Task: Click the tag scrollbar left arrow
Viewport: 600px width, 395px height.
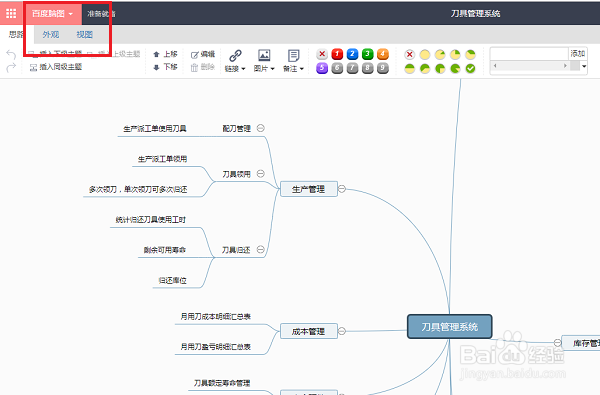Action: (x=495, y=66)
